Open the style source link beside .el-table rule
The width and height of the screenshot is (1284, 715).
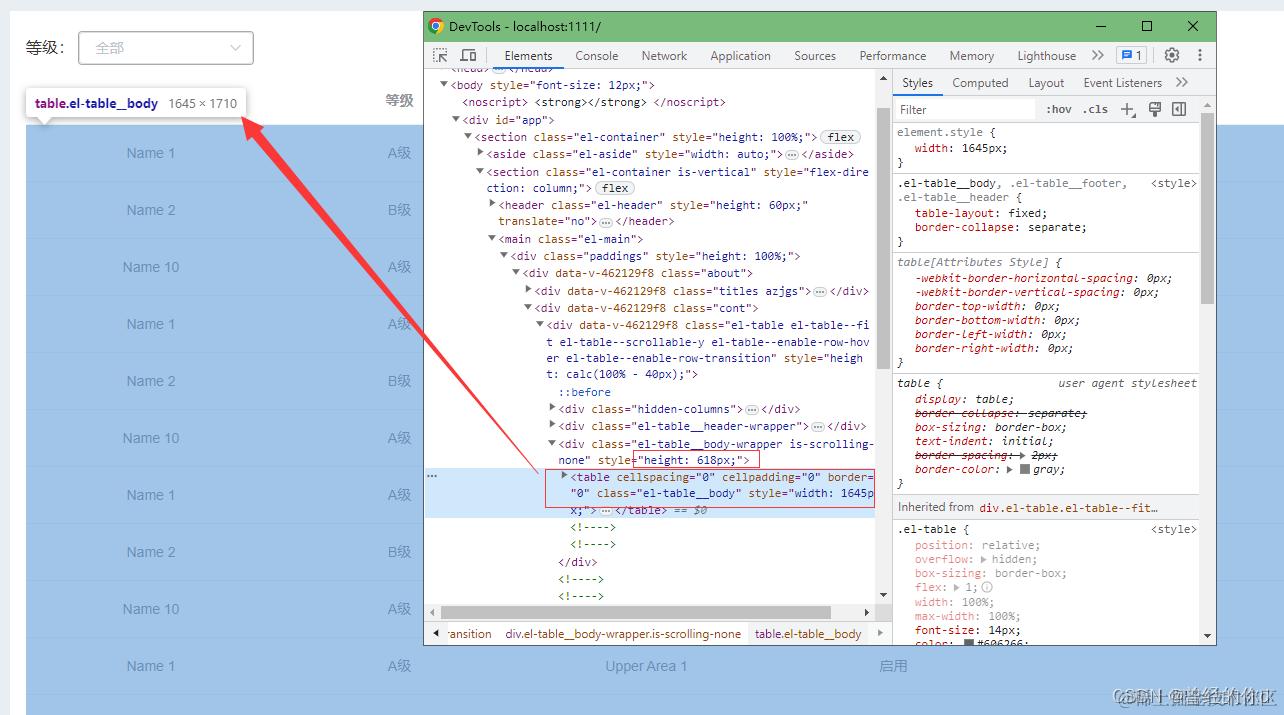tap(1173, 529)
